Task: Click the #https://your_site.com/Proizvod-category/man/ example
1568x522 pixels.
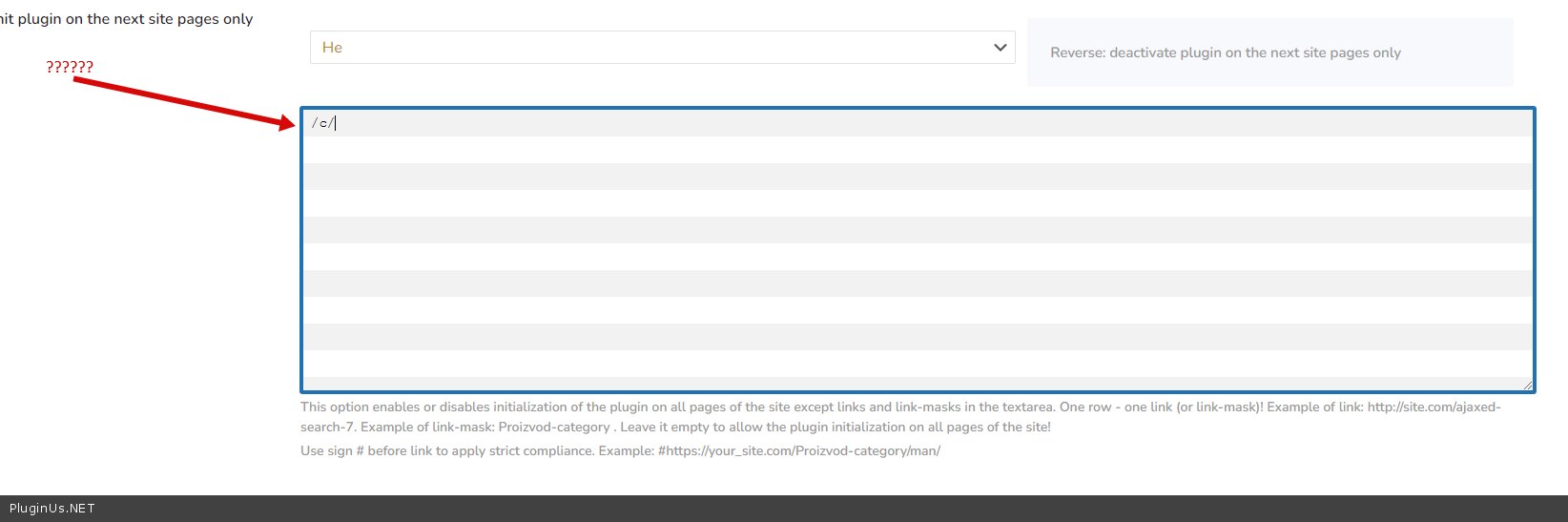Action: [x=798, y=450]
